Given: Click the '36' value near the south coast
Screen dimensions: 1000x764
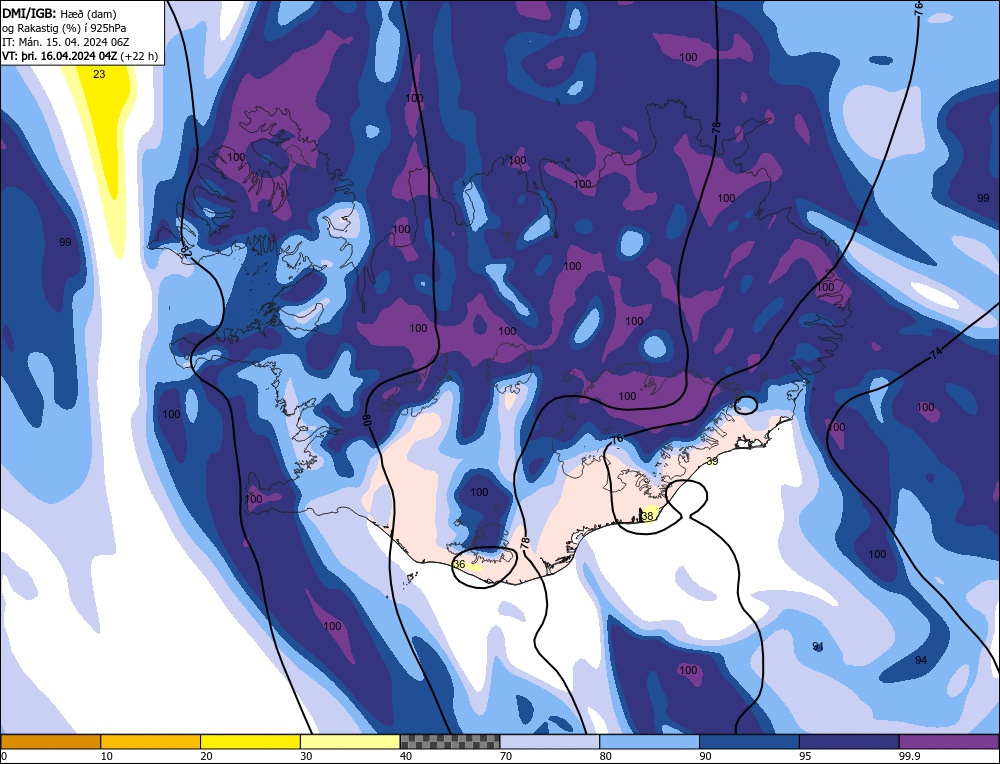Looking at the screenshot, I should (x=459, y=564).
